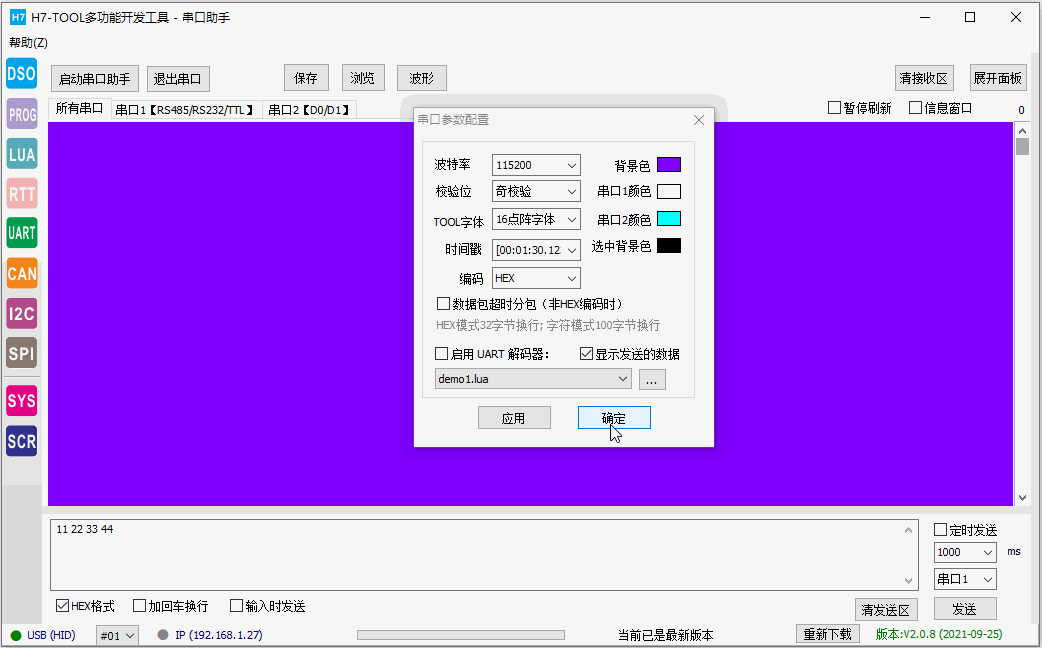
Task: Open the 帮助(Z) menu
Action: point(28,43)
